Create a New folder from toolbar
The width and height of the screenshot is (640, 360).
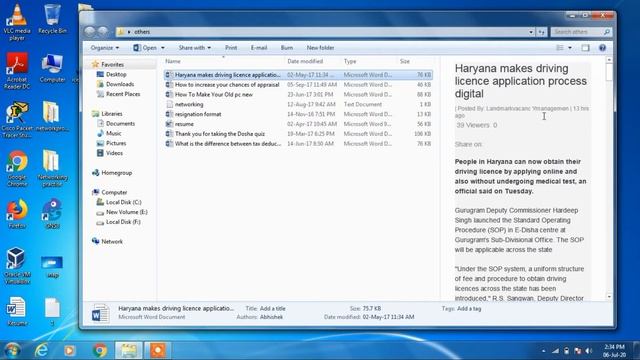(x=320, y=48)
